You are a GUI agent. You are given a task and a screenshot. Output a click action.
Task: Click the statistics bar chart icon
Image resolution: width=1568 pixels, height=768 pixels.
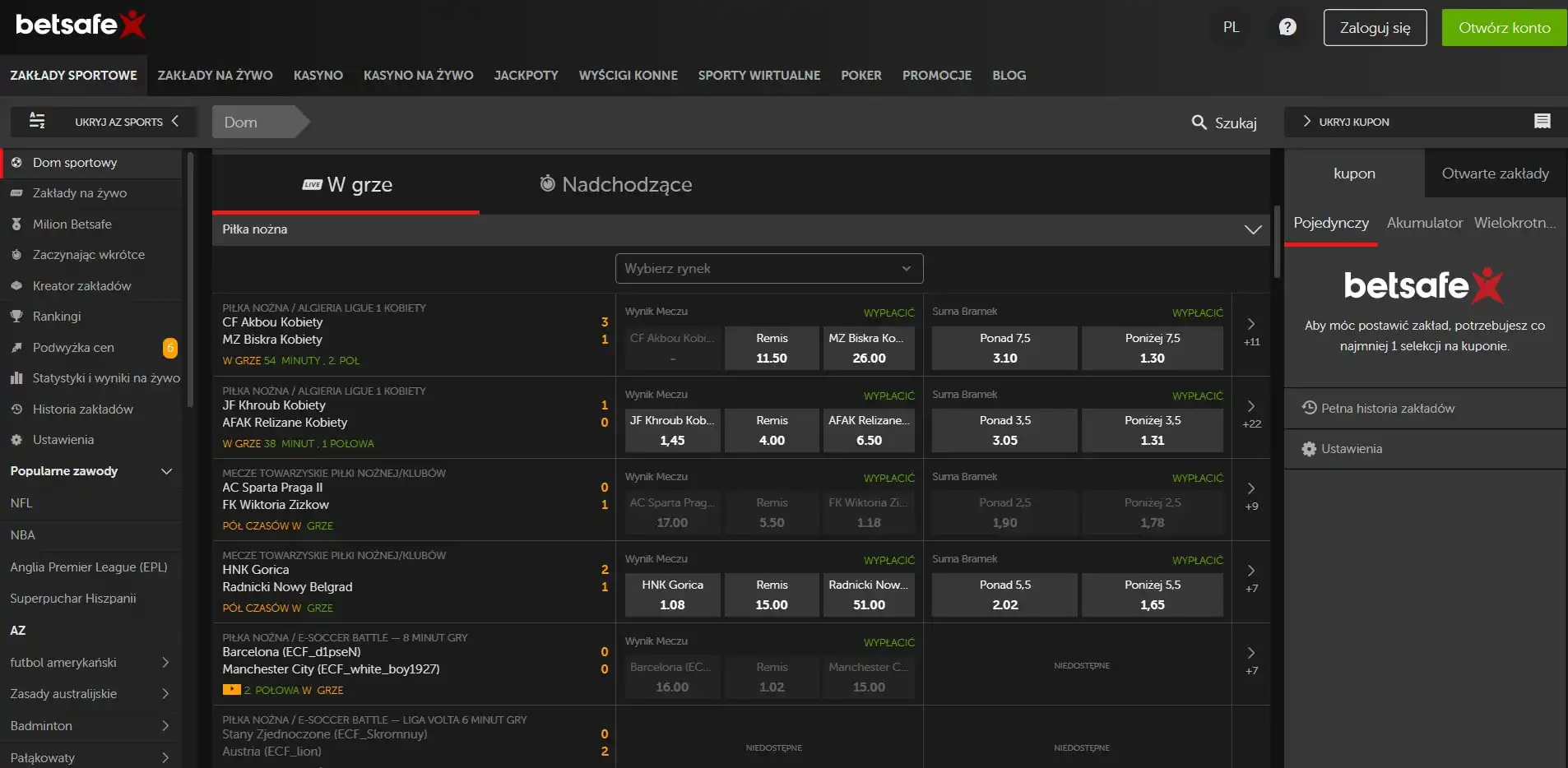16,378
